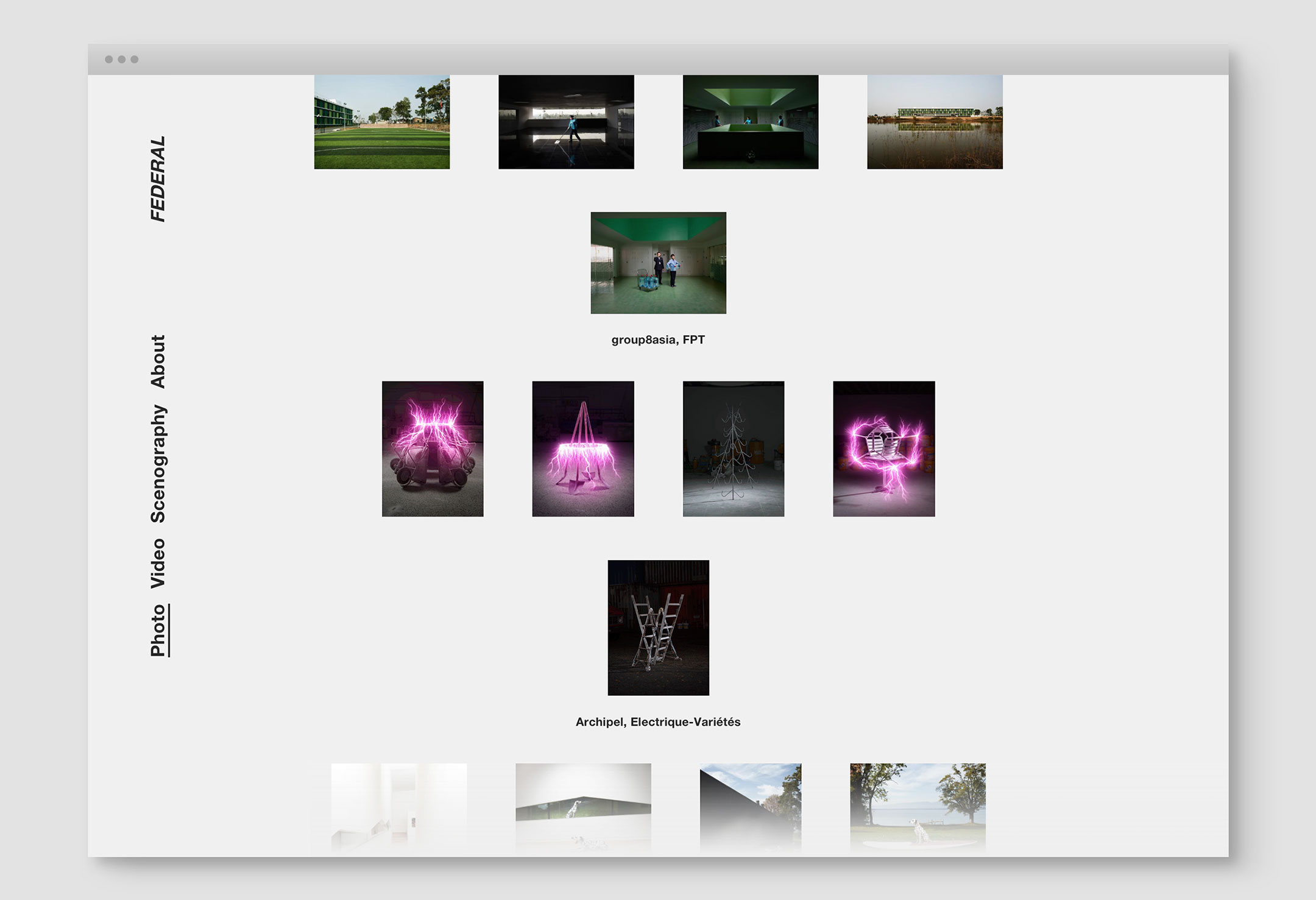Open the pink electric birdhouse photo

coord(884,449)
